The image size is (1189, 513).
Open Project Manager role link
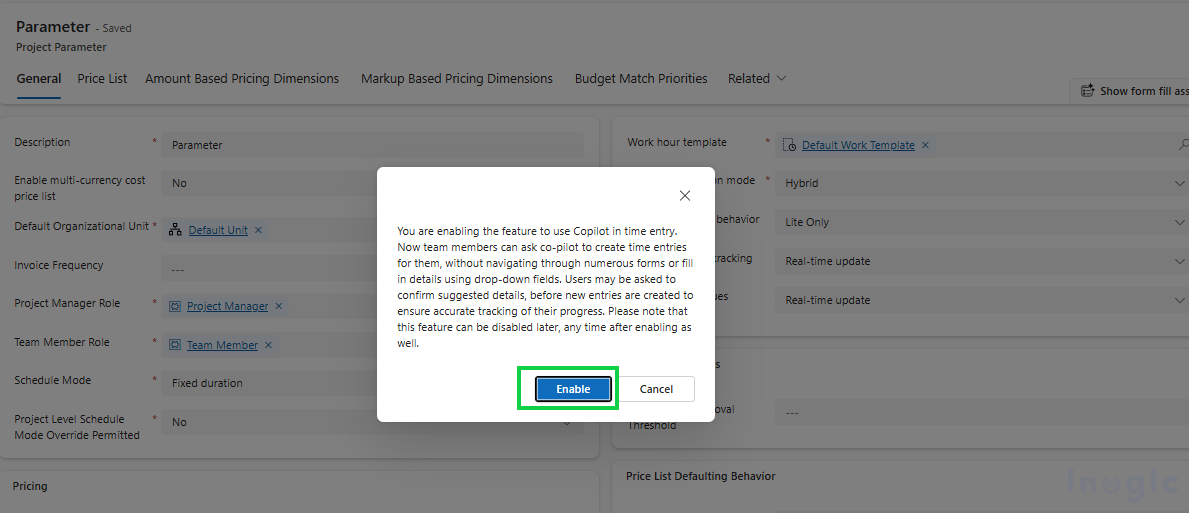pyautogui.click(x=227, y=306)
